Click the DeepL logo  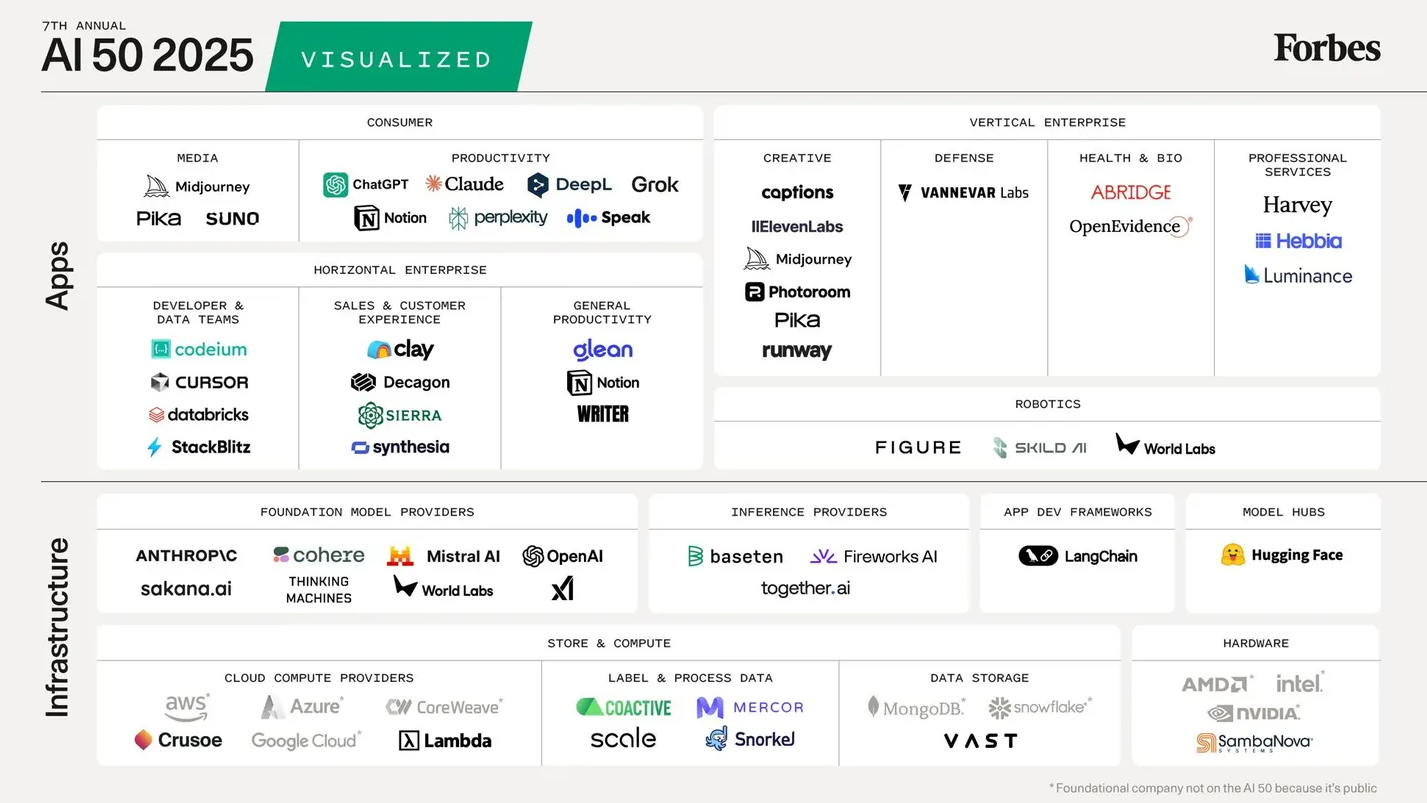click(569, 185)
